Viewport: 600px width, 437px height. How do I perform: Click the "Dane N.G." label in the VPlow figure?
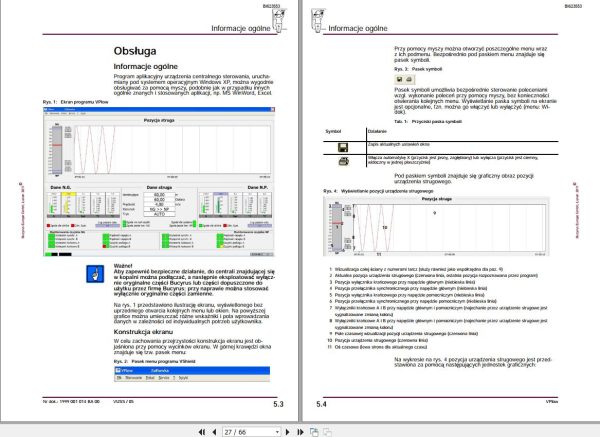click(x=60, y=188)
